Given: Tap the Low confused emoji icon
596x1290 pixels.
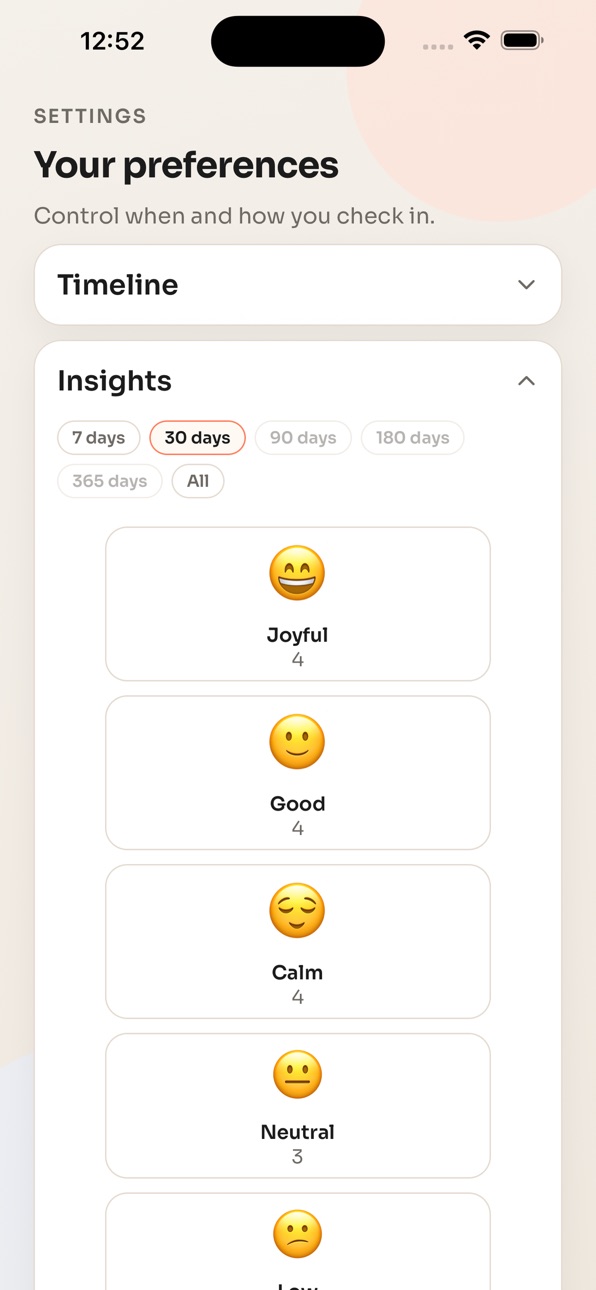Looking at the screenshot, I should (x=297, y=1234).
